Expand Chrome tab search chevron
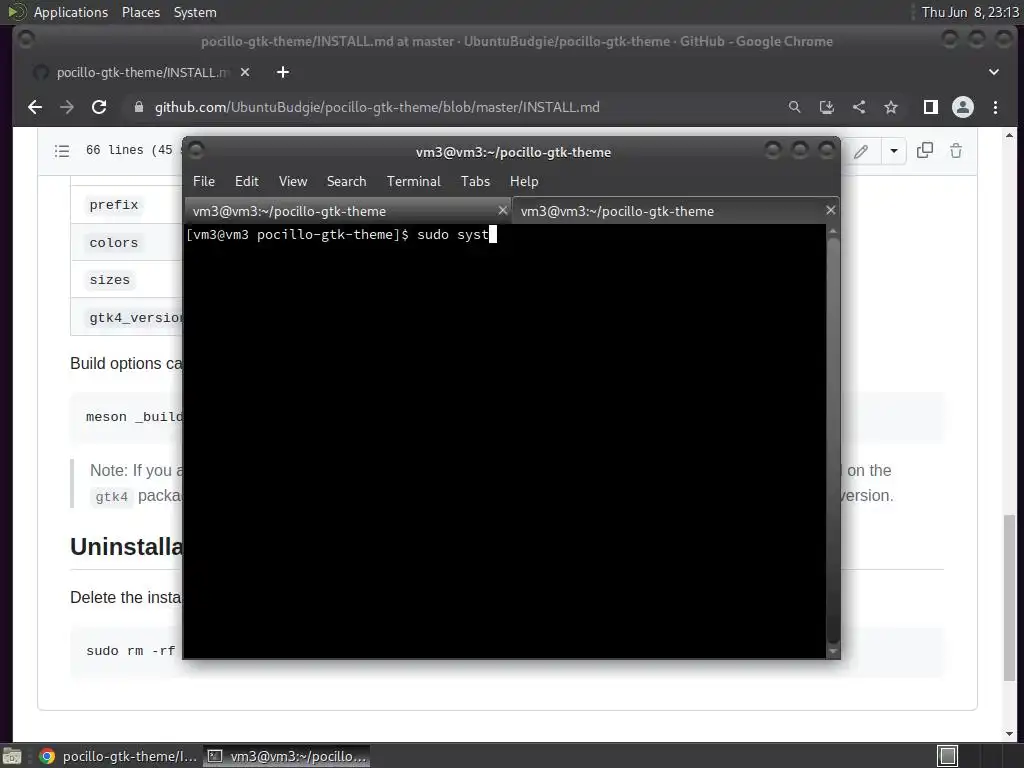Viewport: 1024px width, 768px height. click(x=994, y=72)
